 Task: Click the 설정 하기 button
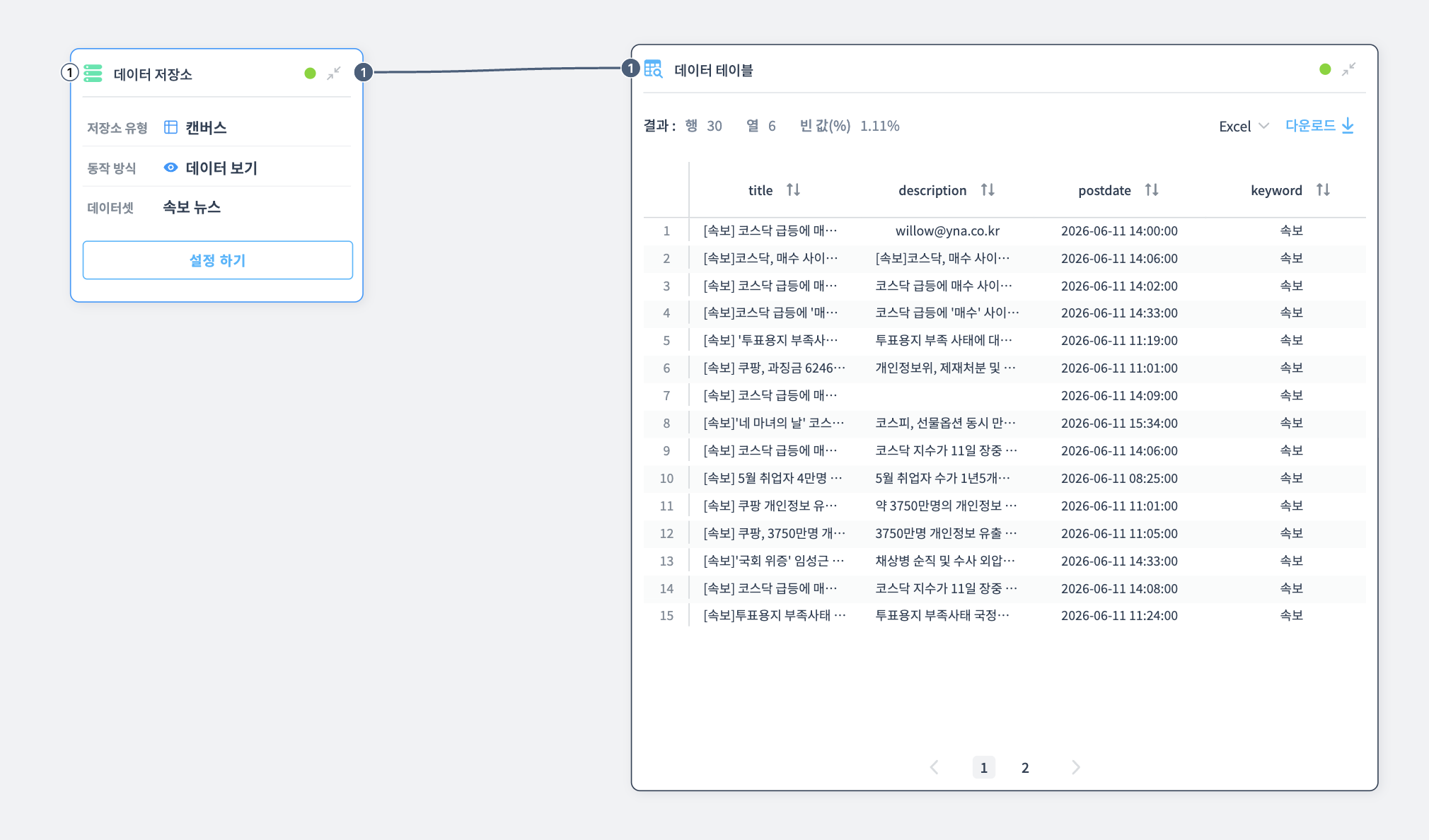pyautogui.click(x=218, y=260)
